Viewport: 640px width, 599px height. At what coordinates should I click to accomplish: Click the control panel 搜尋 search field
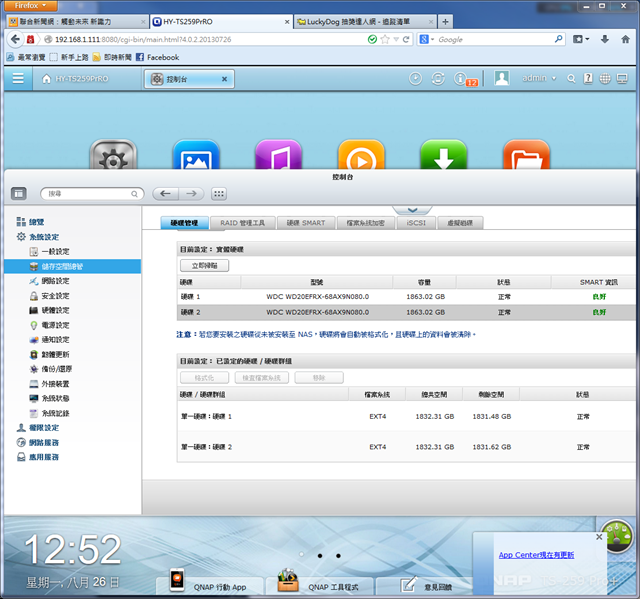[92, 193]
